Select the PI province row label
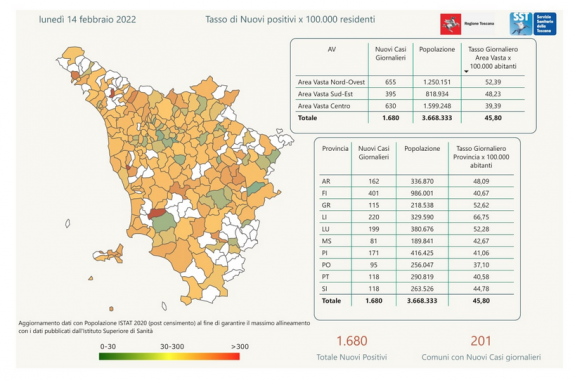 point(324,253)
